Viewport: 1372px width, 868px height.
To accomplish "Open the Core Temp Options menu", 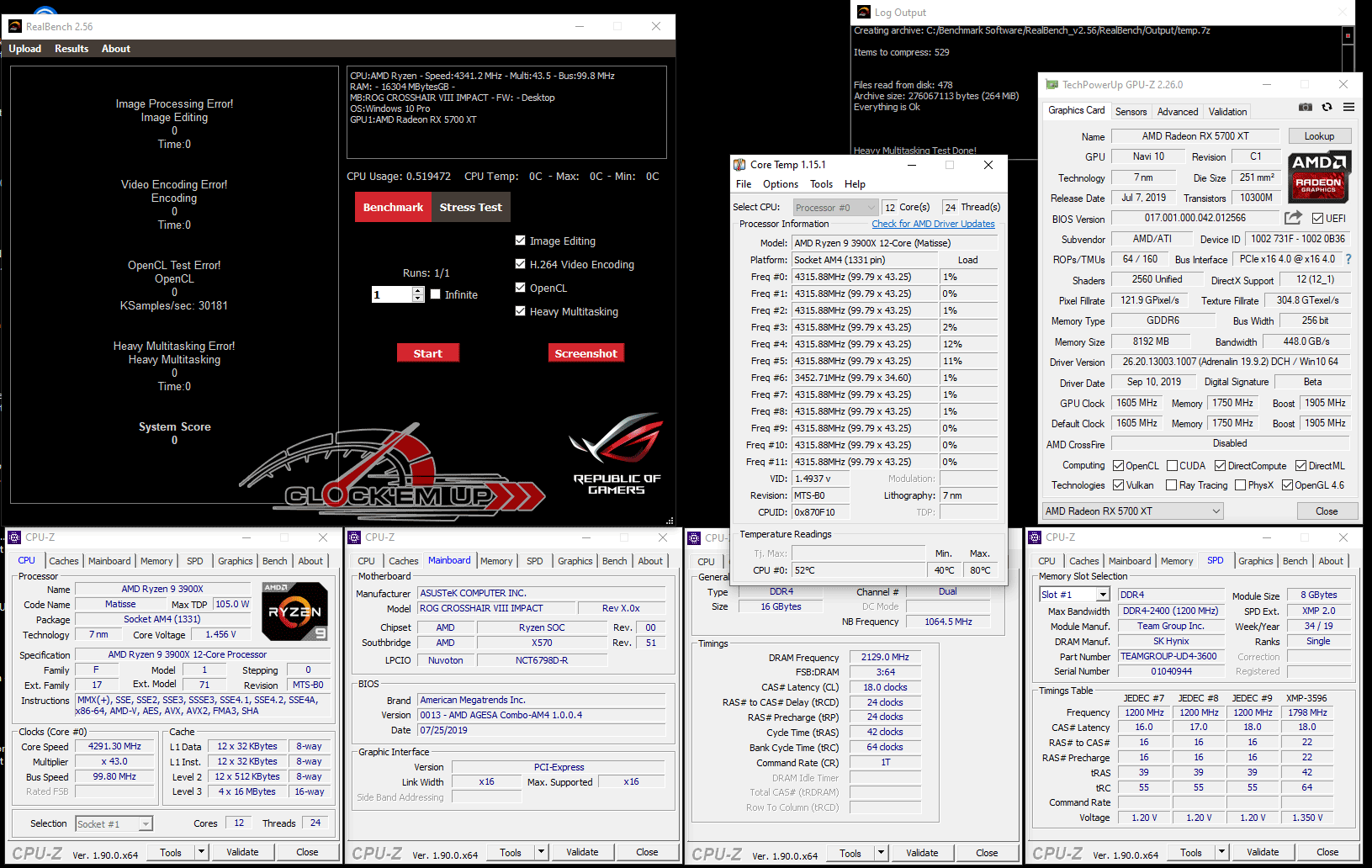I will tap(780, 184).
